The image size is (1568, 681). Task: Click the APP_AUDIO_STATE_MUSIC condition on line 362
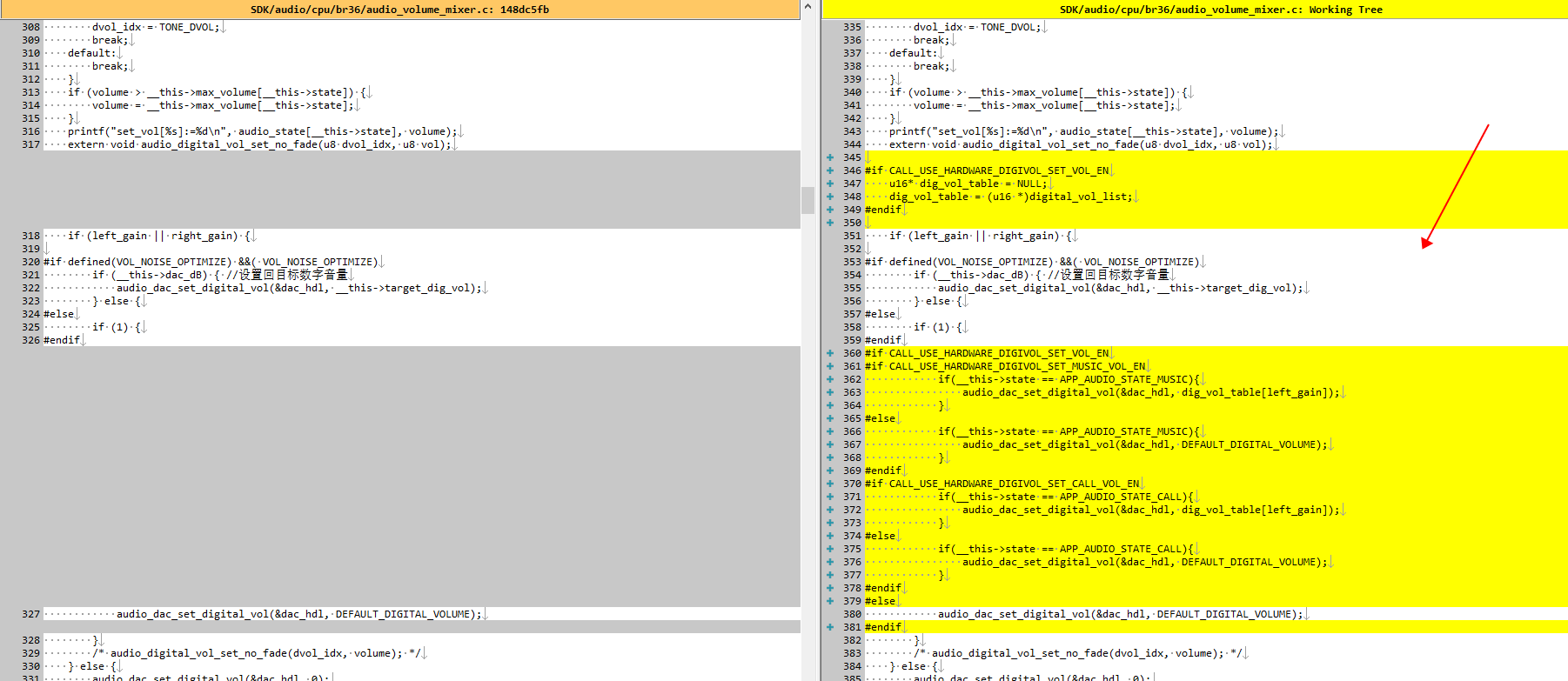click(x=1069, y=379)
